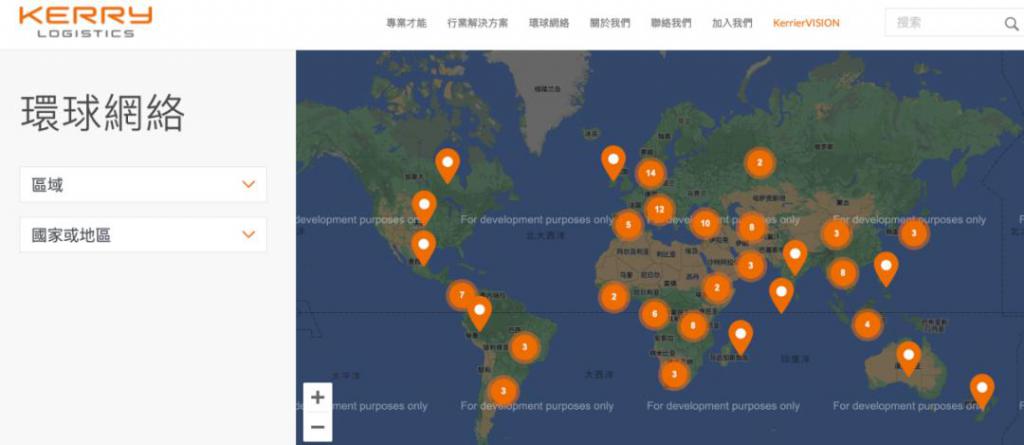Image resolution: width=1024 pixels, height=445 pixels.
Task: Go to the 環球網絡 menu item
Action: point(548,23)
